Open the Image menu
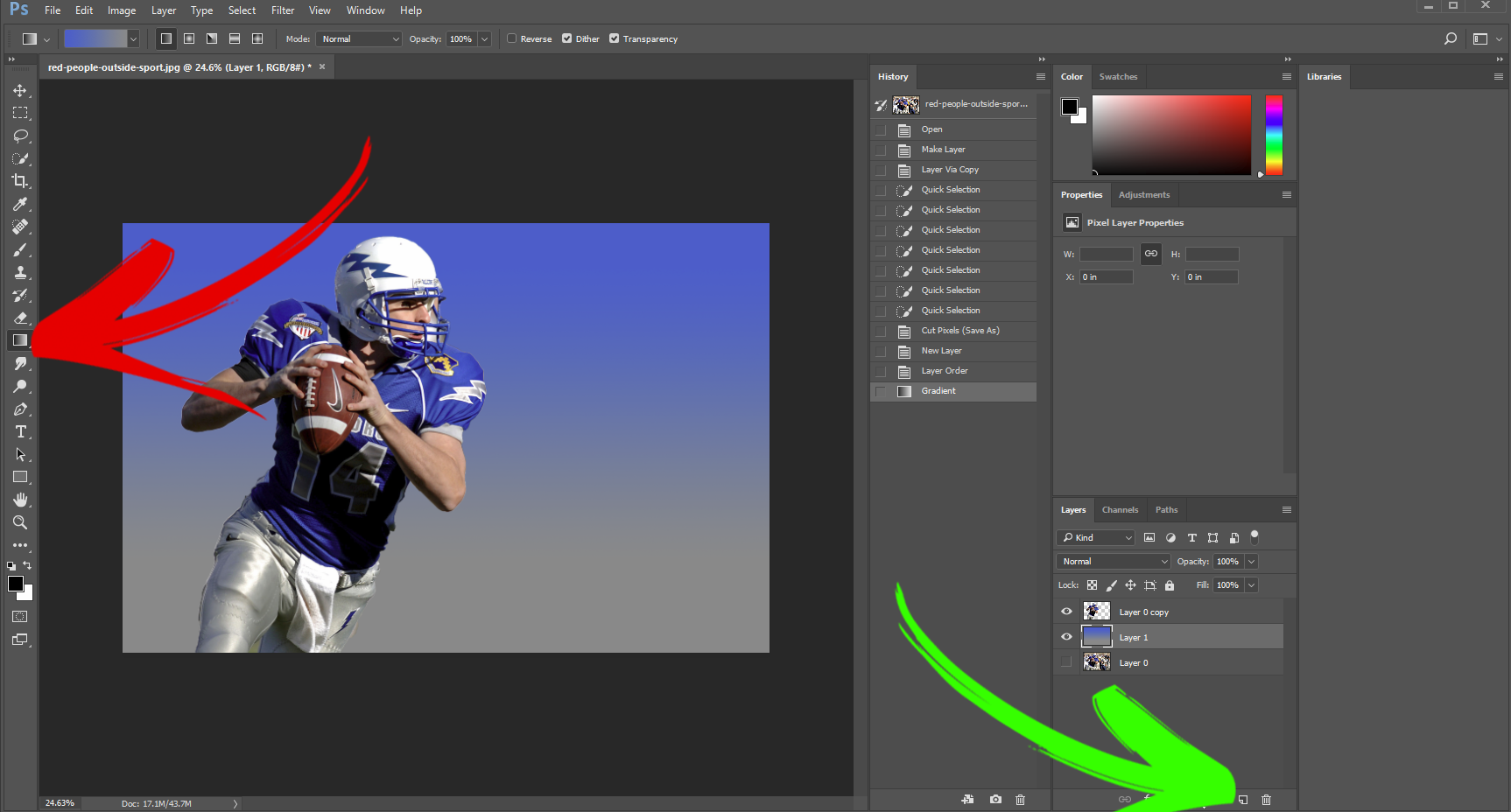Viewport: 1511px width, 812px height. tap(122, 10)
